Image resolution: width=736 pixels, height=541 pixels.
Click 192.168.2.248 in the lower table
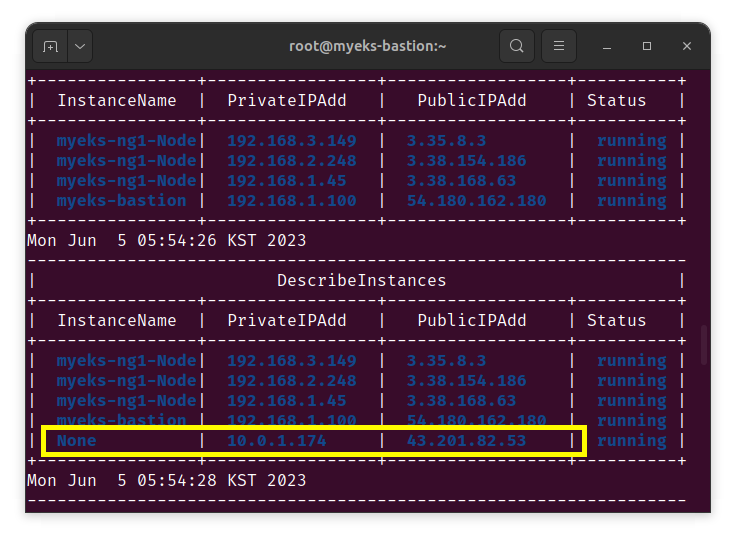pos(291,381)
